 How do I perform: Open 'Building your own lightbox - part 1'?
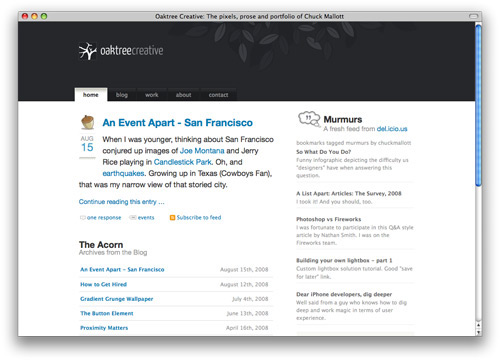344,260
